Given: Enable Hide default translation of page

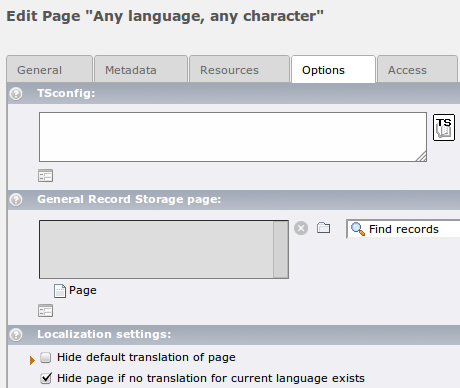Looking at the screenshot, I should tap(46, 358).
